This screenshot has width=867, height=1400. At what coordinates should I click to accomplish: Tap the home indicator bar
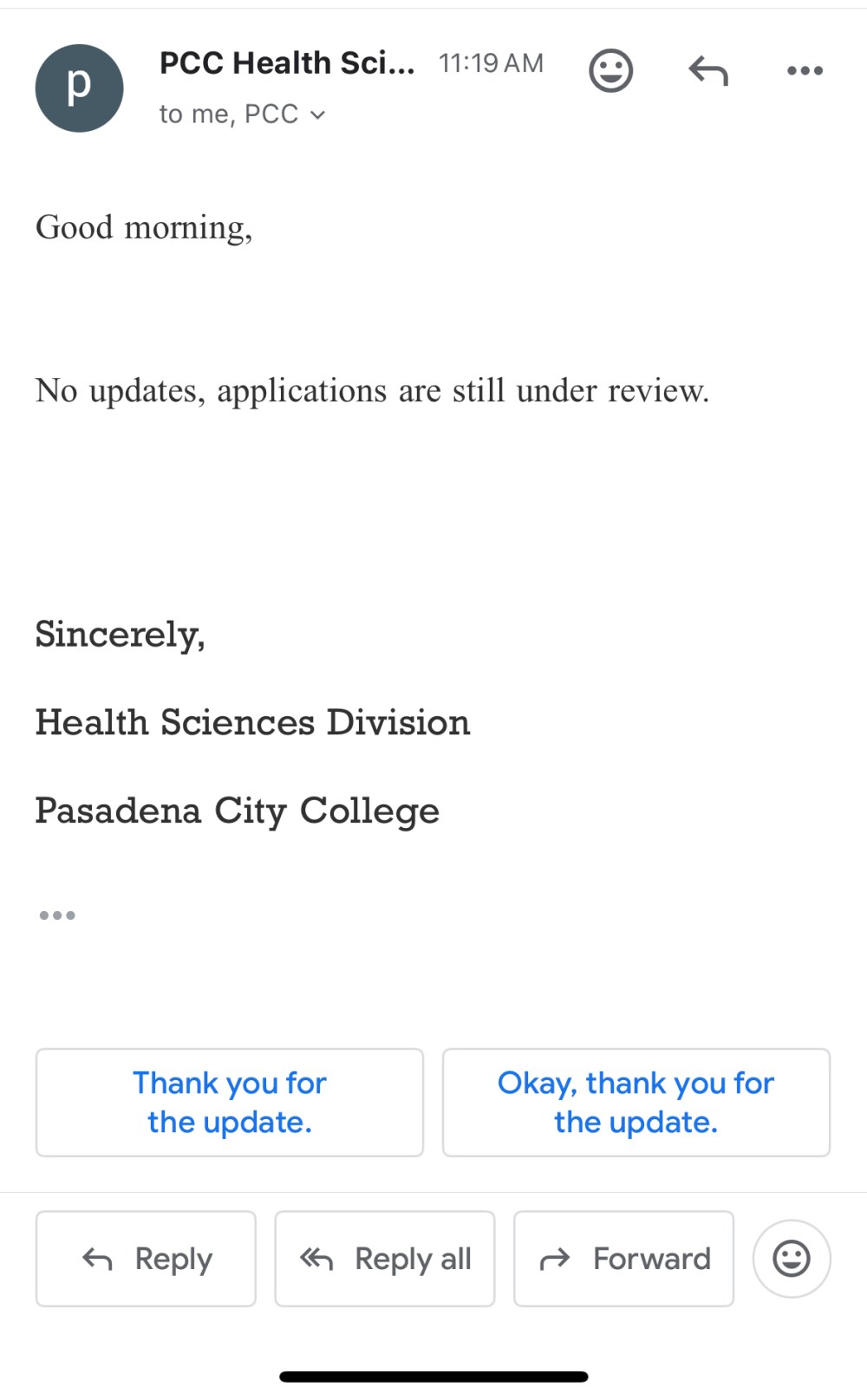(433, 1377)
